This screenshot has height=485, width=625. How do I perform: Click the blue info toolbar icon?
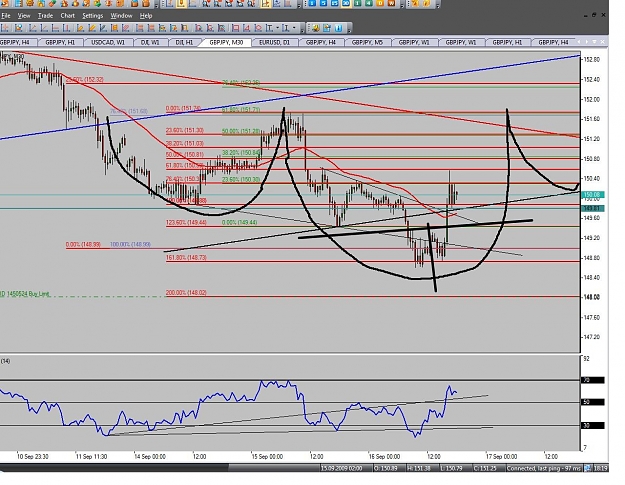tap(338, 28)
